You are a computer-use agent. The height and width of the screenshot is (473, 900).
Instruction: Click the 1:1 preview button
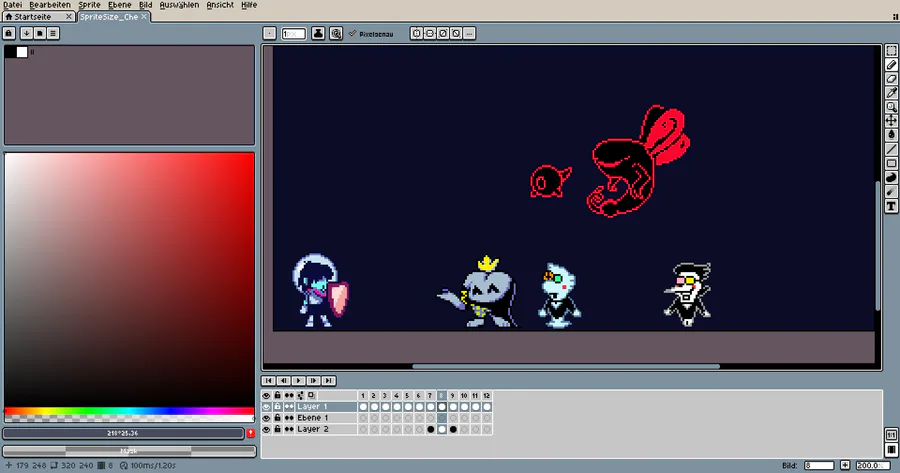click(891, 435)
